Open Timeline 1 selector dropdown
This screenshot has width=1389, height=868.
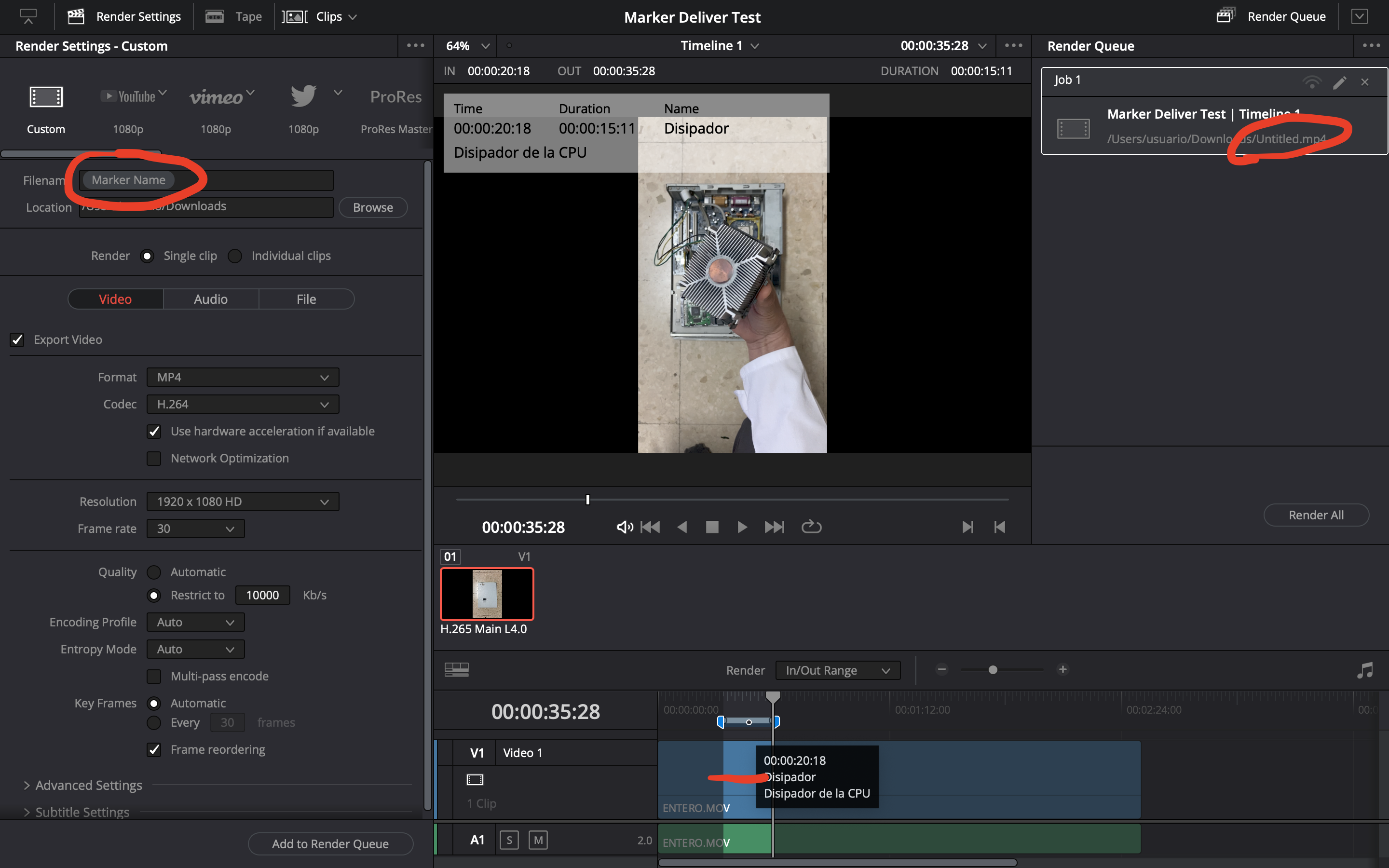click(x=720, y=45)
